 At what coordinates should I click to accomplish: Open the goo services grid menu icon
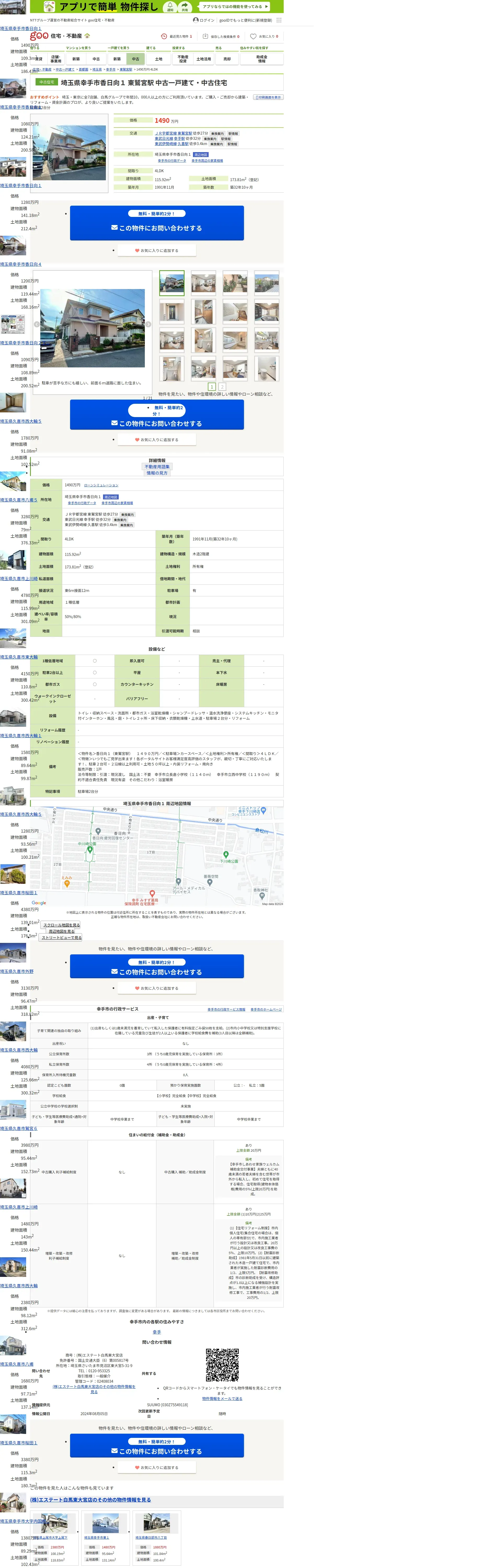point(279,20)
